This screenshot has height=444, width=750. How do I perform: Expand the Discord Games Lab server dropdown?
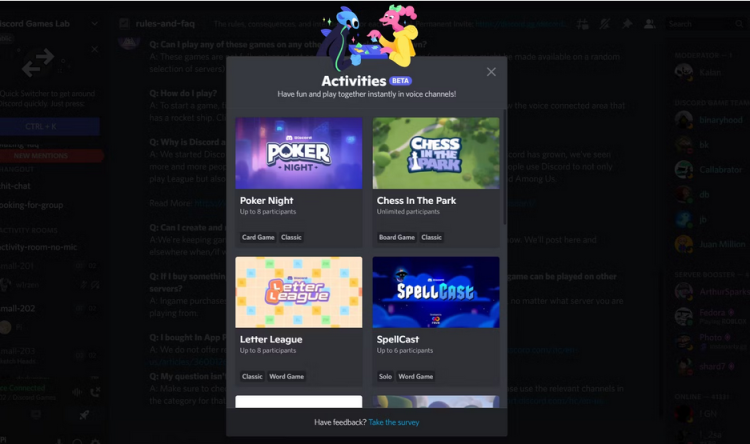tap(95, 23)
